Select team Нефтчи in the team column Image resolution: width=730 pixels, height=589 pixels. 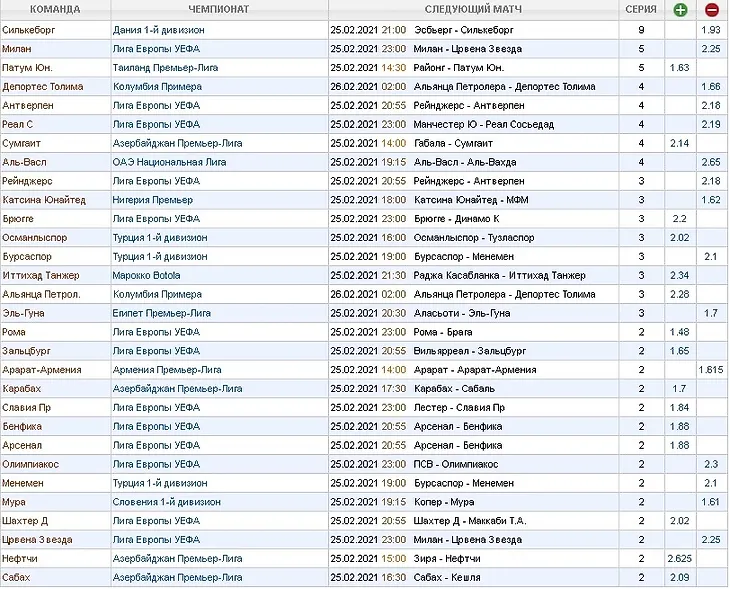coord(20,559)
